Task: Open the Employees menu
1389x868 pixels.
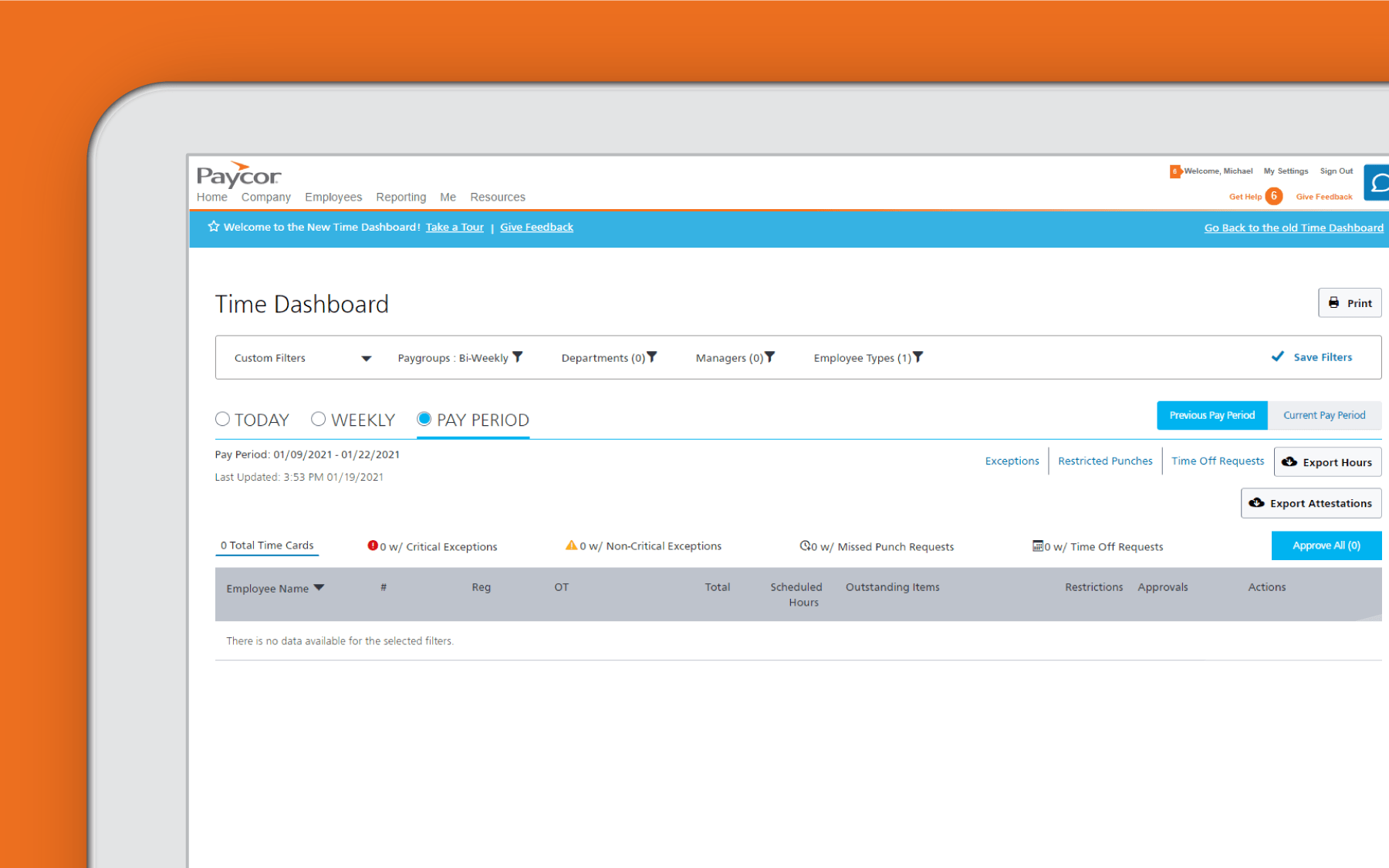Action: [333, 197]
